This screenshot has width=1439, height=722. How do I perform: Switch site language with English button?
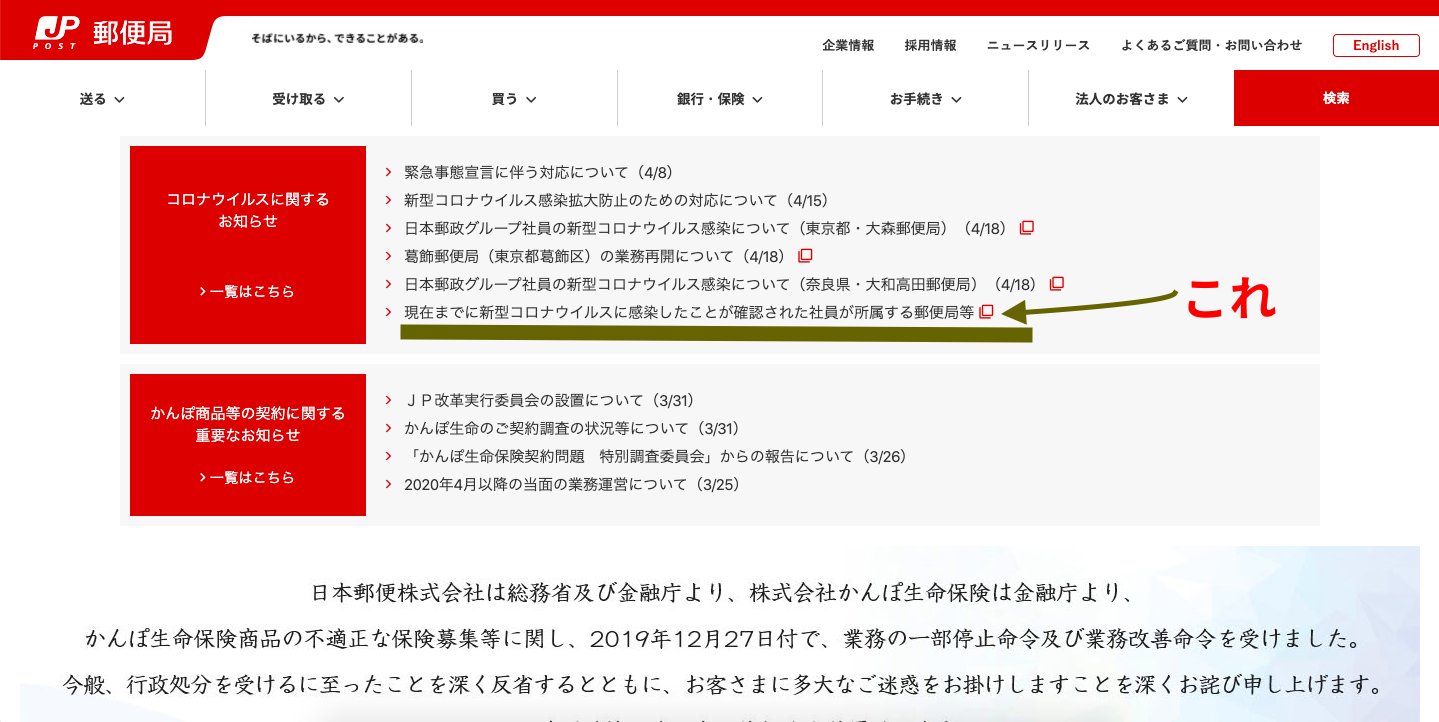pyautogui.click(x=1376, y=45)
